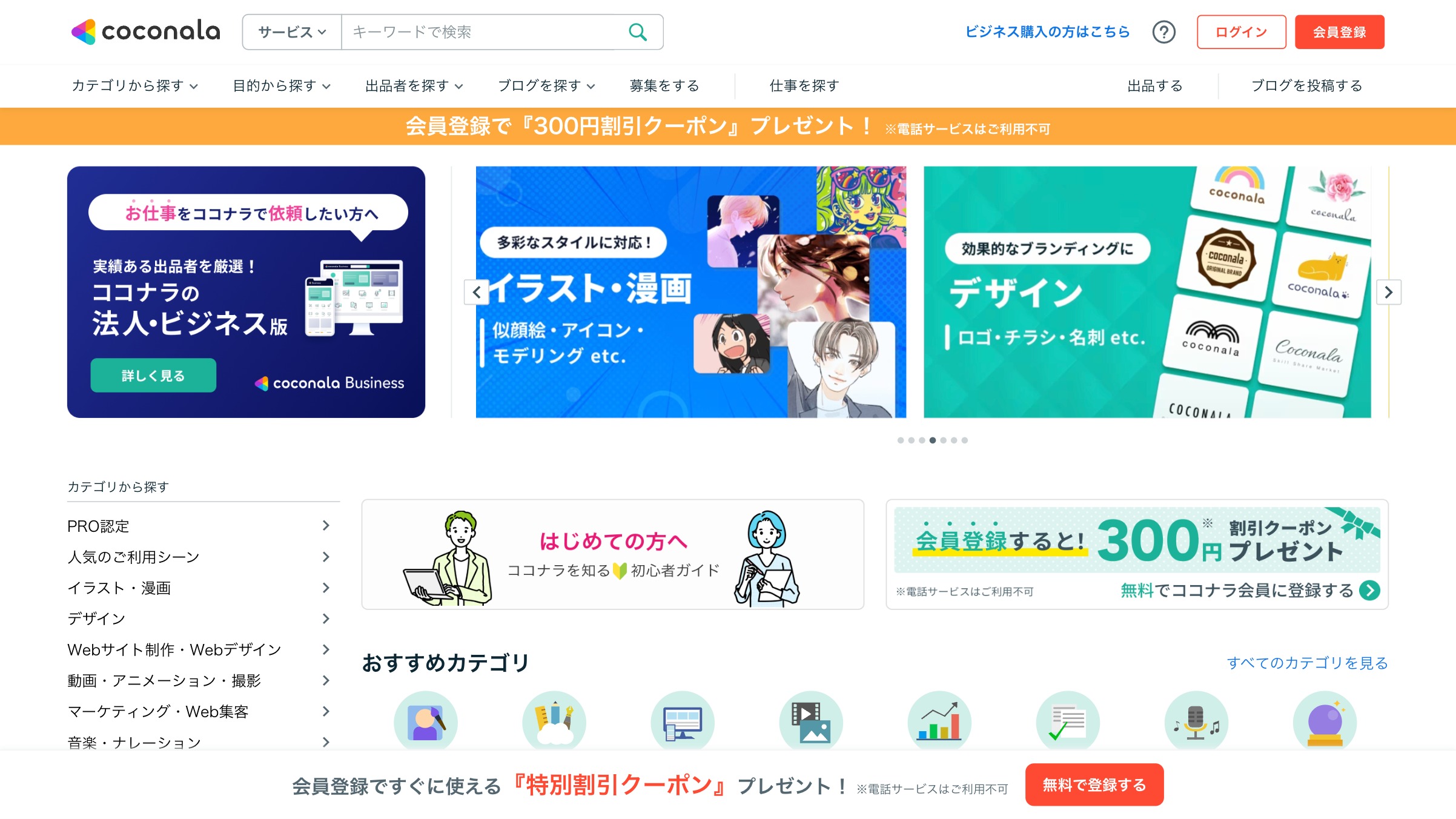Open the 仕事を探す menu item
The height and width of the screenshot is (819, 1456).
click(804, 86)
